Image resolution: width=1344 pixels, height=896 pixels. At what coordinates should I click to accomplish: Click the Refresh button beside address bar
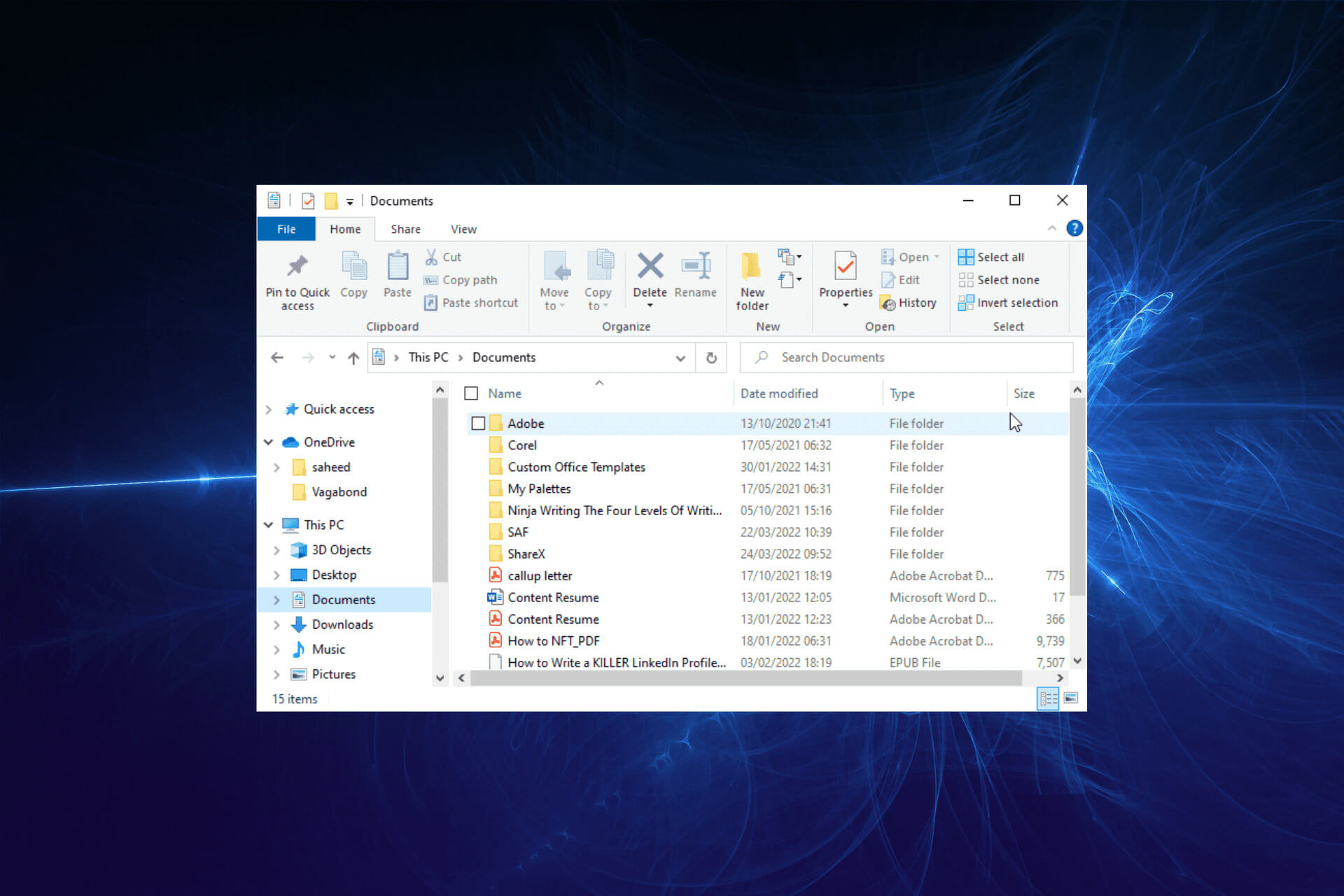coord(711,358)
